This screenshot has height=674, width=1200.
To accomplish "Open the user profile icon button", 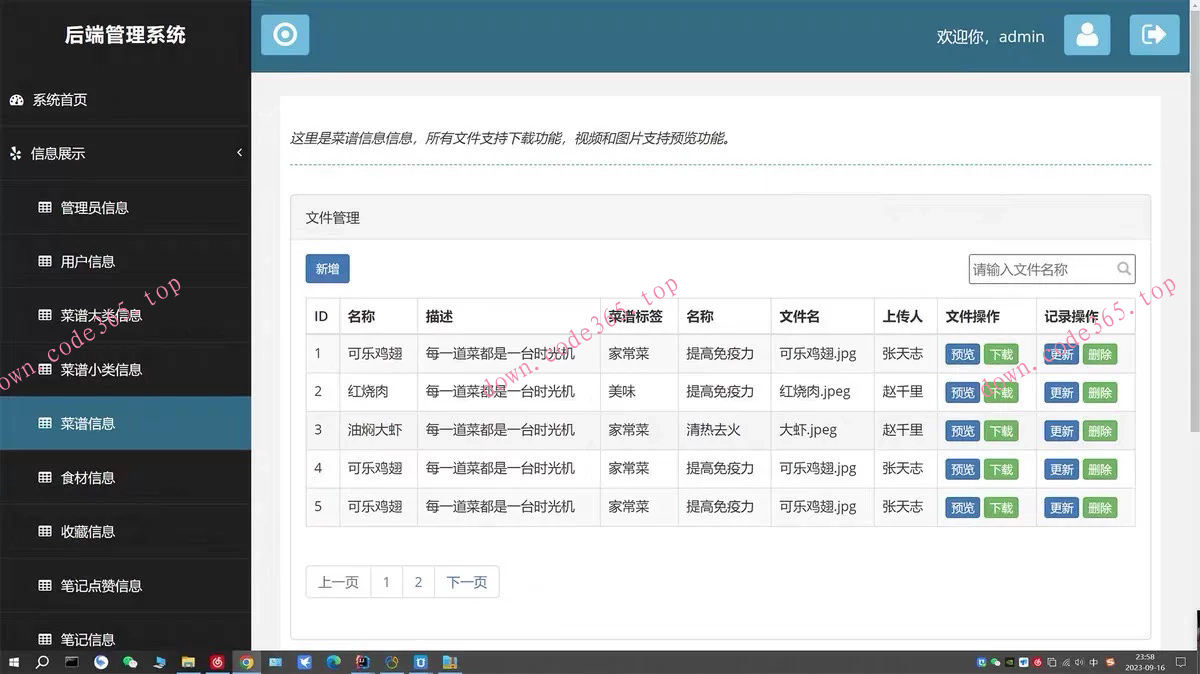I will point(1087,35).
